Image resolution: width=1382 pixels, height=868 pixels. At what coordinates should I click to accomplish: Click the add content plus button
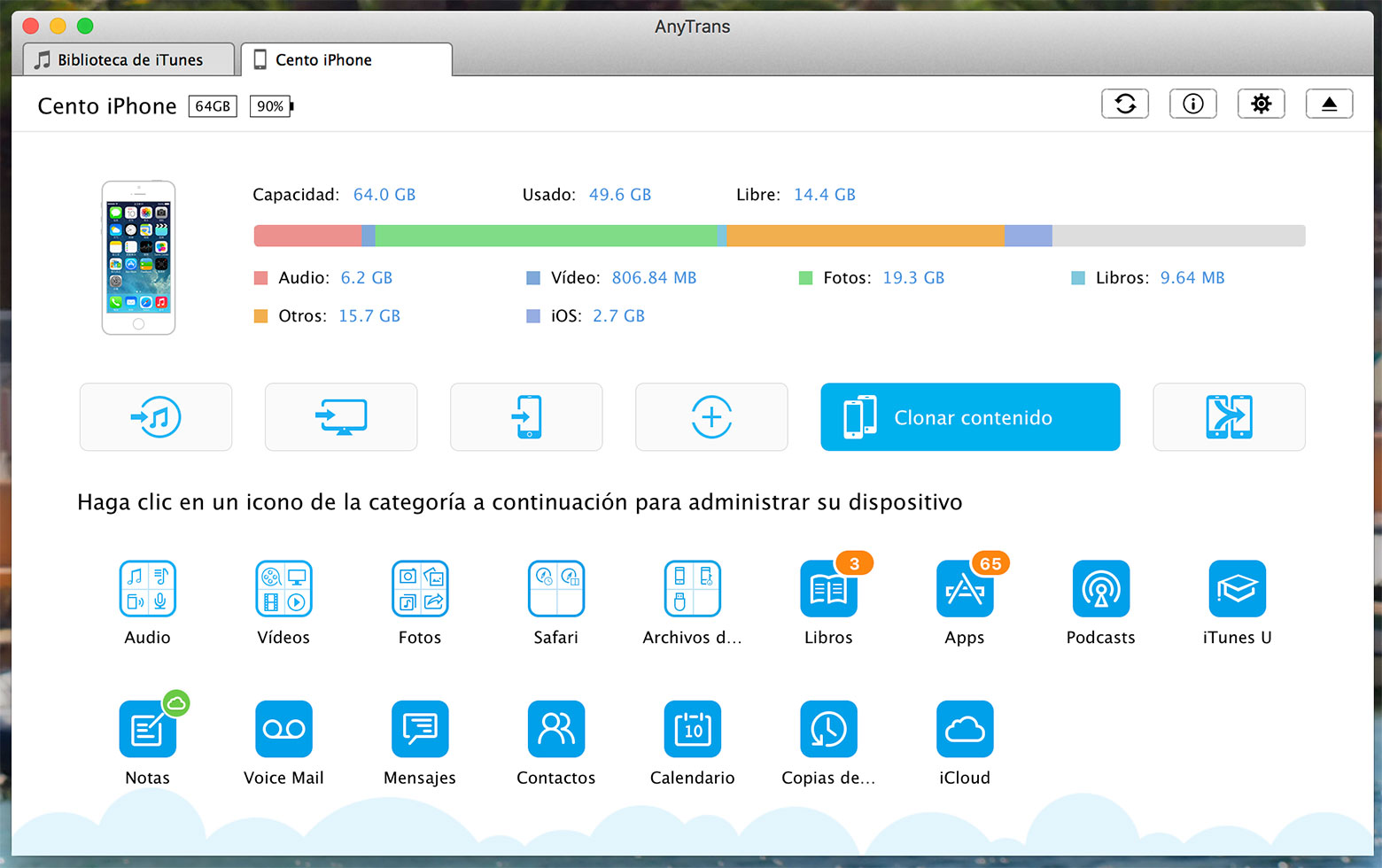tap(711, 417)
